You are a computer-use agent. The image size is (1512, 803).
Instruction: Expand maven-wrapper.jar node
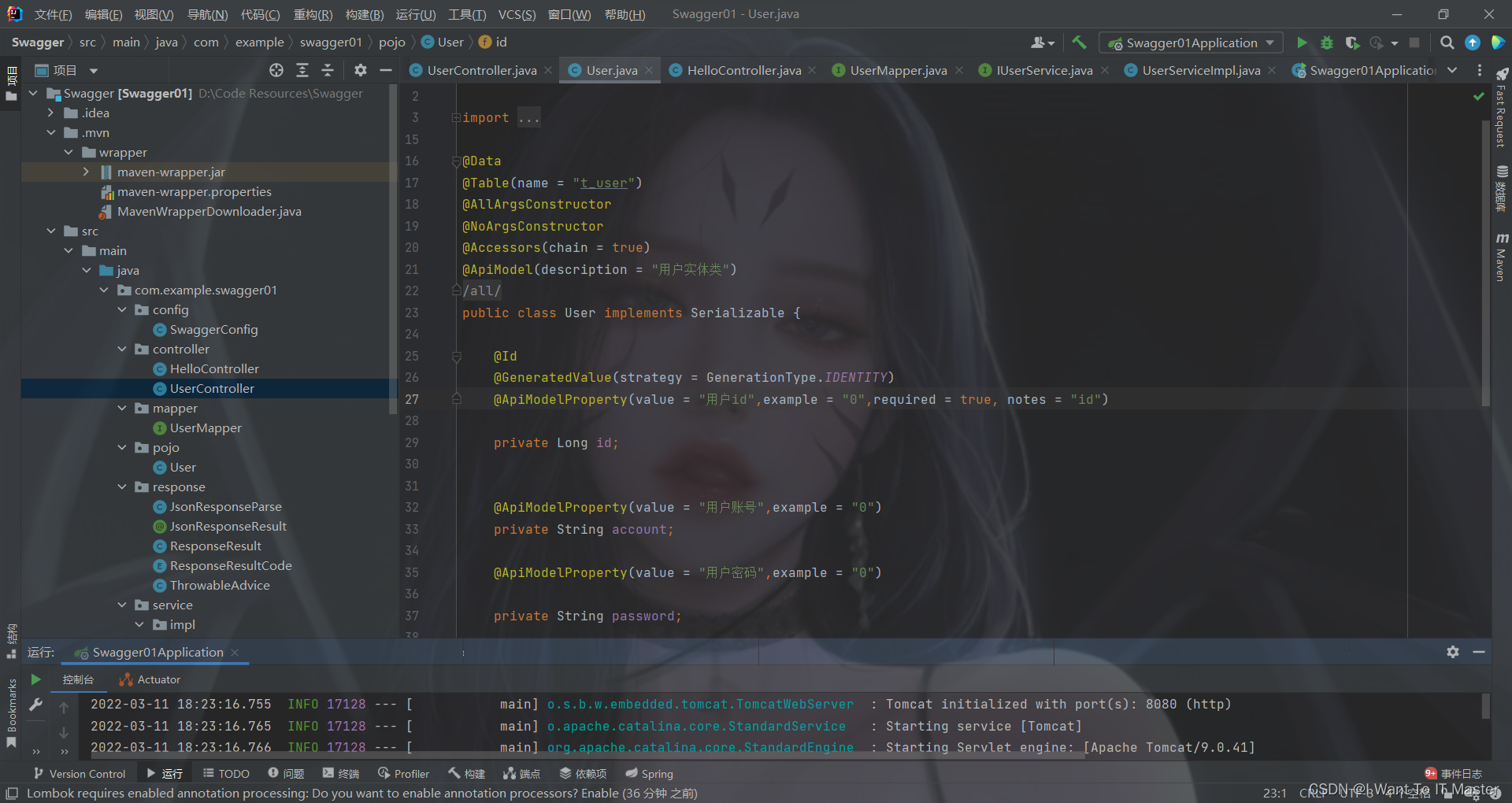[86, 172]
